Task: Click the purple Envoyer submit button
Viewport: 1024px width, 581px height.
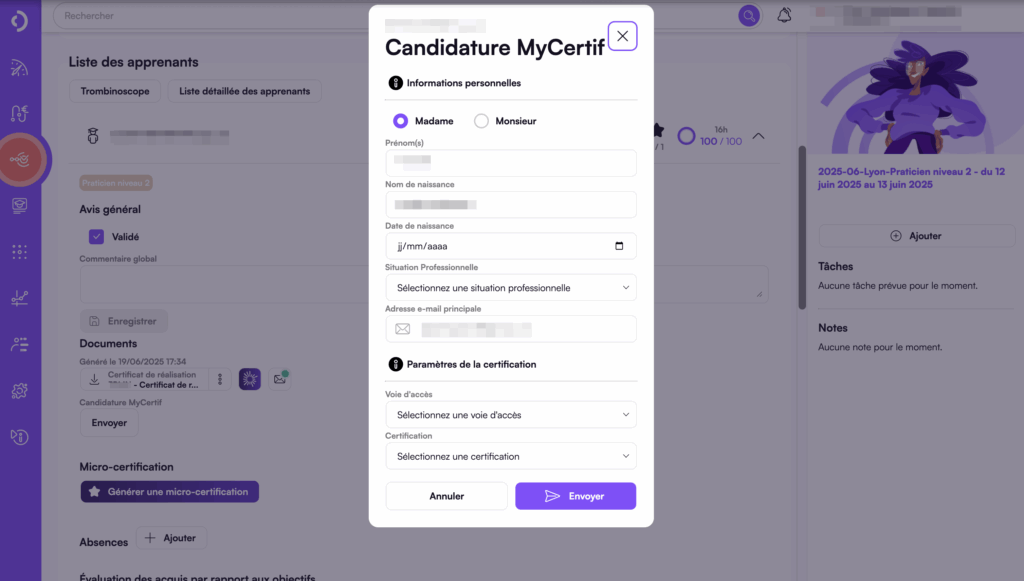Action: tap(575, 496)
